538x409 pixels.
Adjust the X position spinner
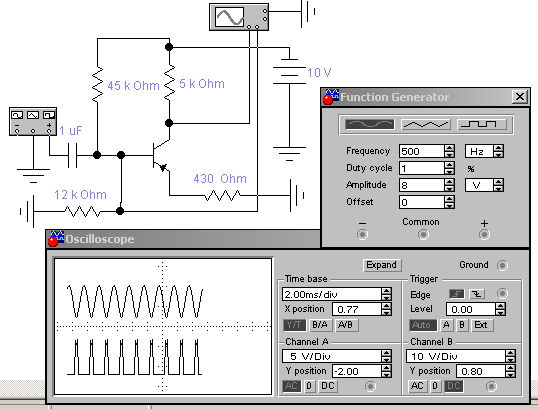click(x=386, y=309)
